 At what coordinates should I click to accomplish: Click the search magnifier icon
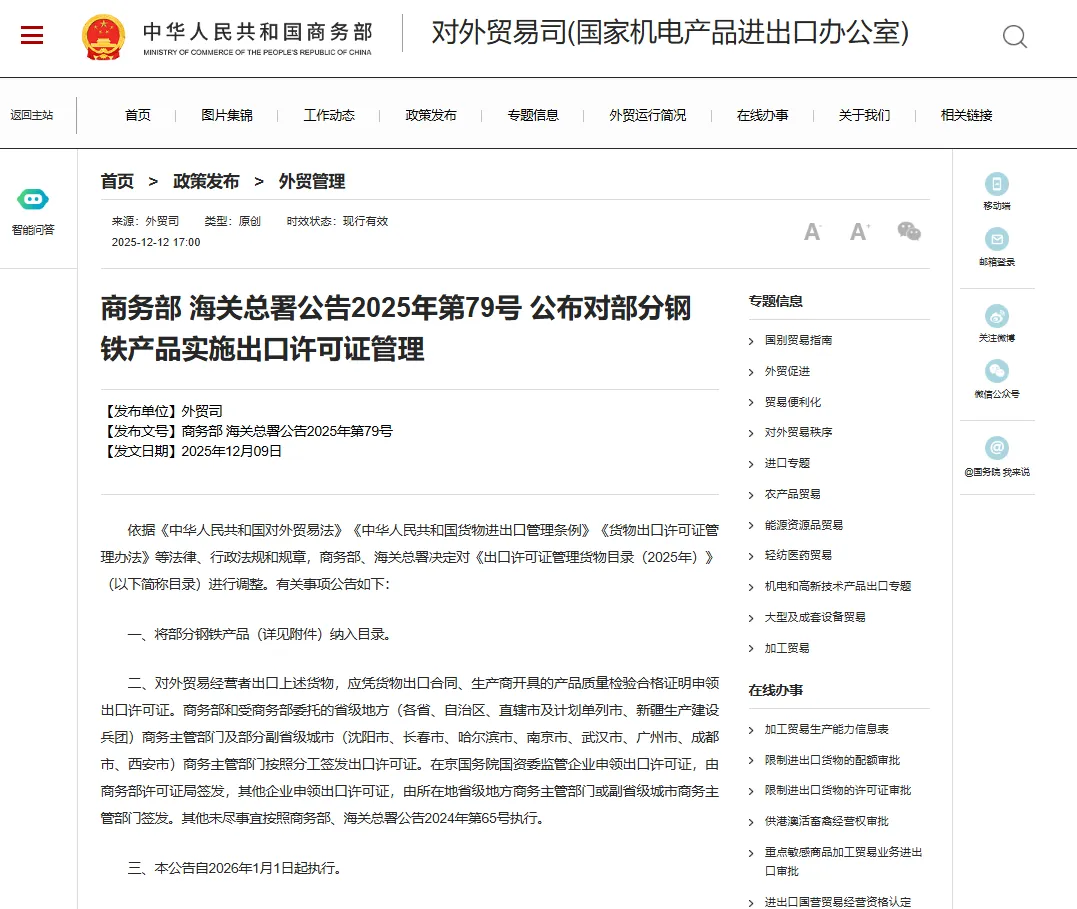coord(1015,36)
